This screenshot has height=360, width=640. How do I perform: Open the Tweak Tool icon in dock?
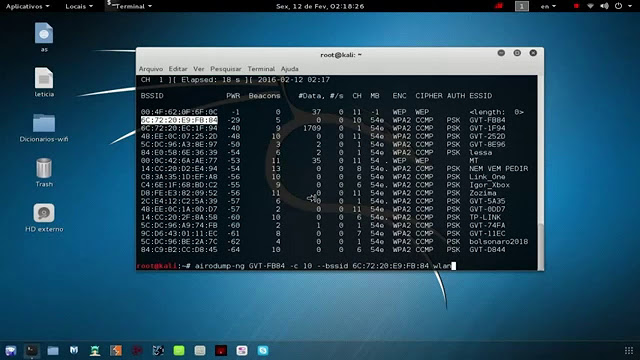[x=242, y=351]
